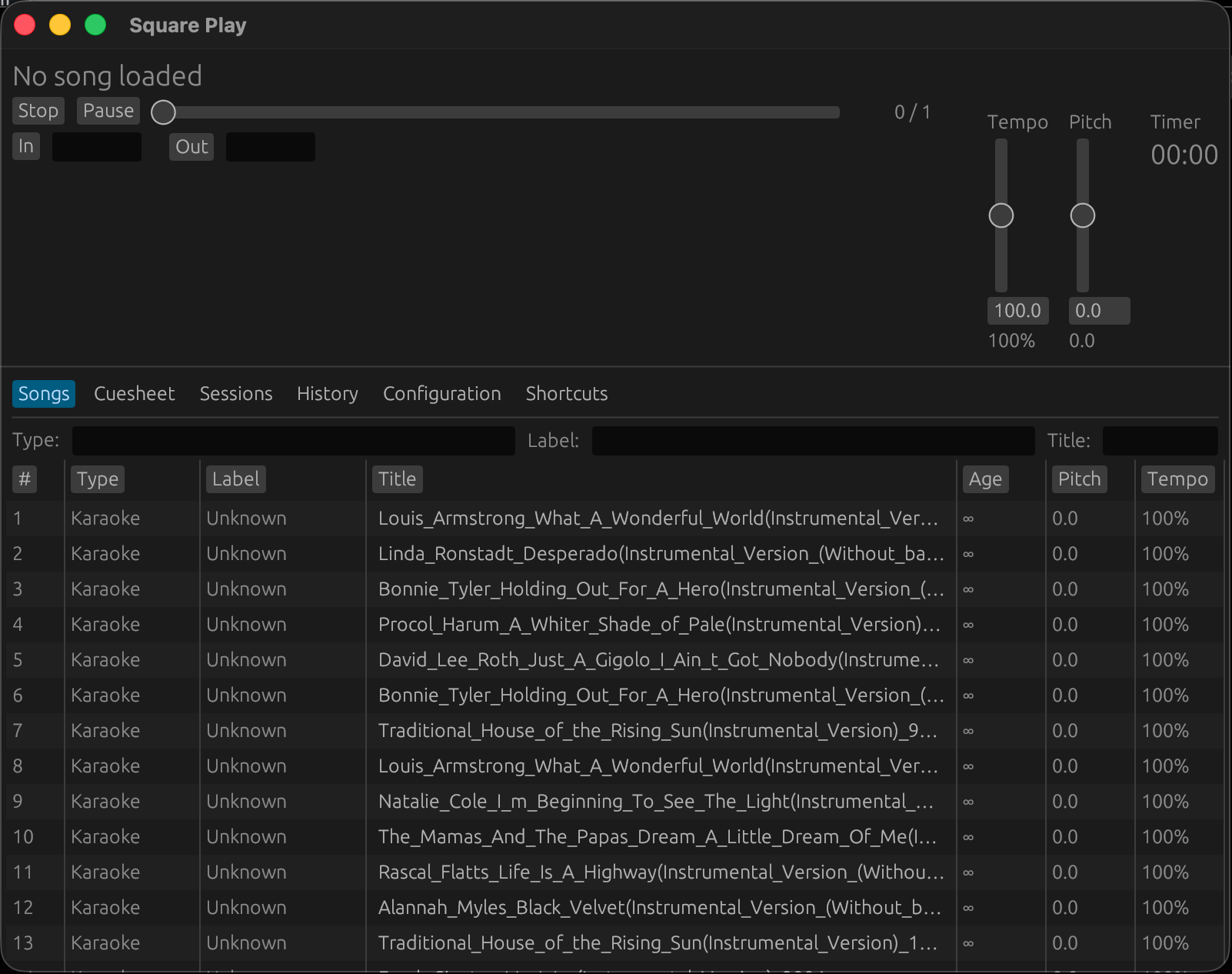This screenshot has width=1232, height=974.
Task: Set the Out loop point
Action: point(191,147)
